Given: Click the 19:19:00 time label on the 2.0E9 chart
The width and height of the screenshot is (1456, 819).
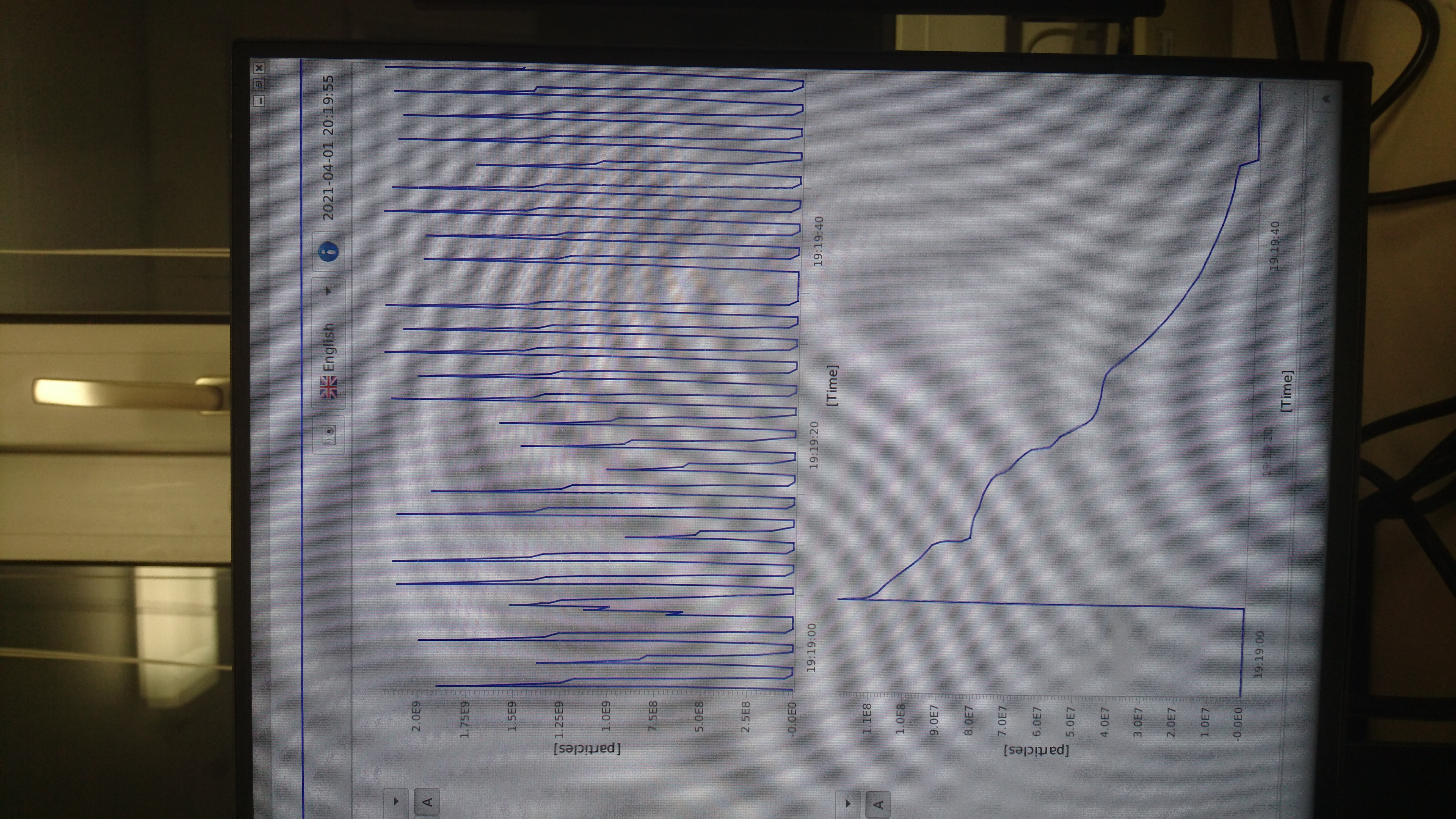Looking at the screenshot, I should [812, 648].
